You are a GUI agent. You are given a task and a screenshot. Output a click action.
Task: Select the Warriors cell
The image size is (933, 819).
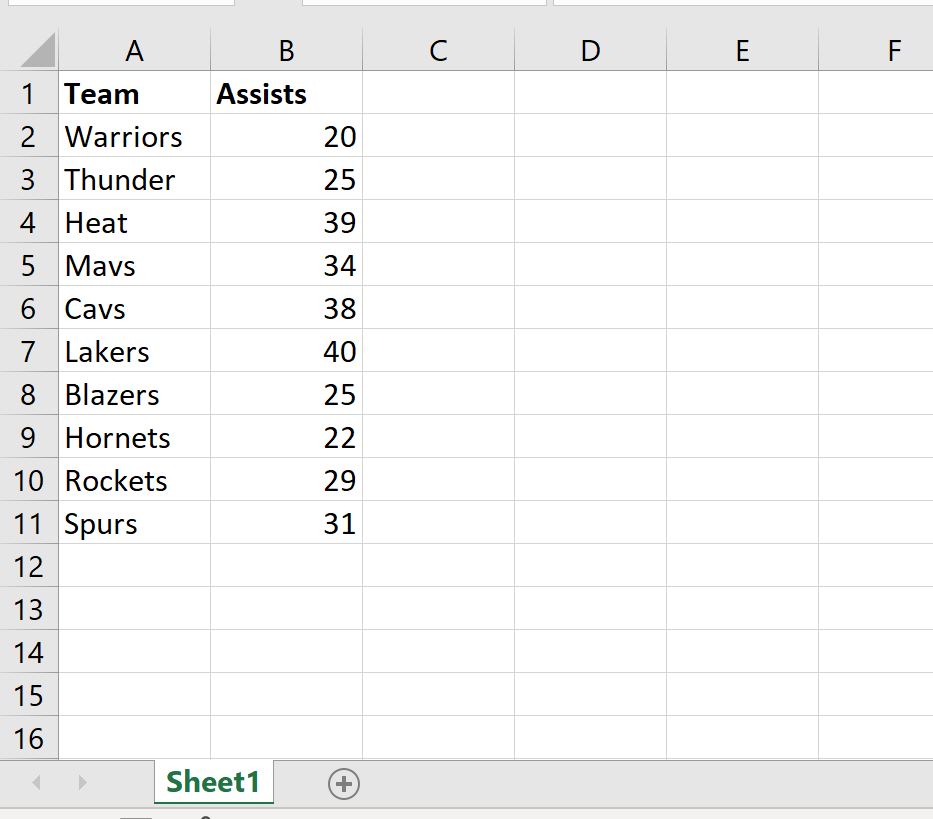pyautogui.click(x=134, y=137)
